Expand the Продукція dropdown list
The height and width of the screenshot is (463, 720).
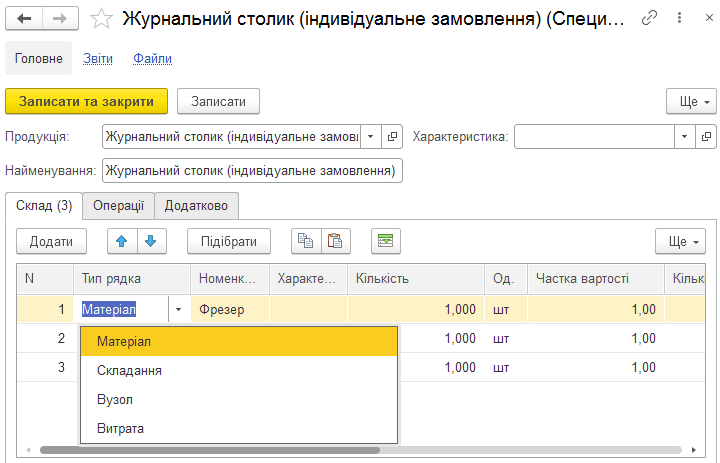(x=371, y=136)
